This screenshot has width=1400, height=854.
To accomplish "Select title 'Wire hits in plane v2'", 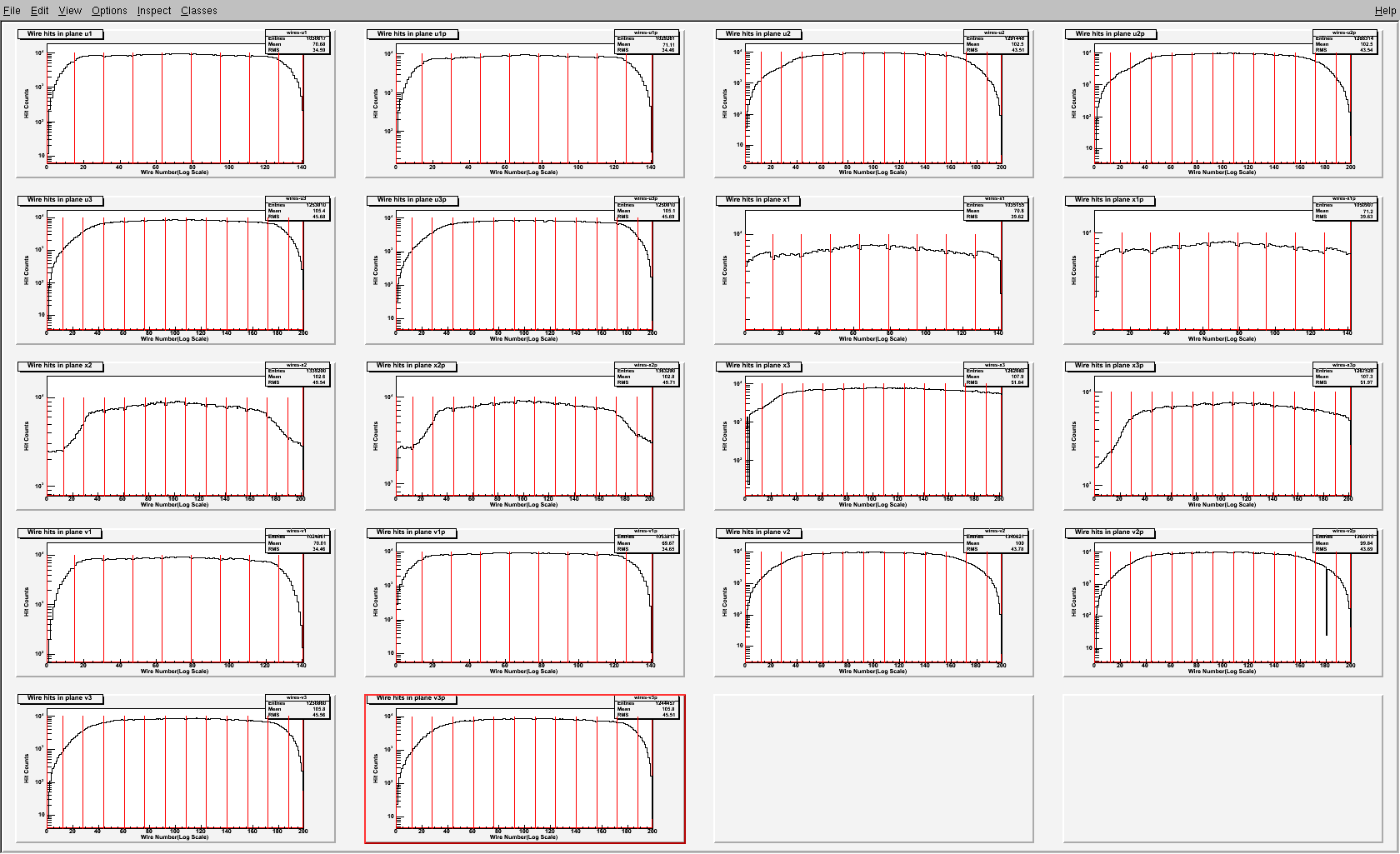I will point(758,532).
